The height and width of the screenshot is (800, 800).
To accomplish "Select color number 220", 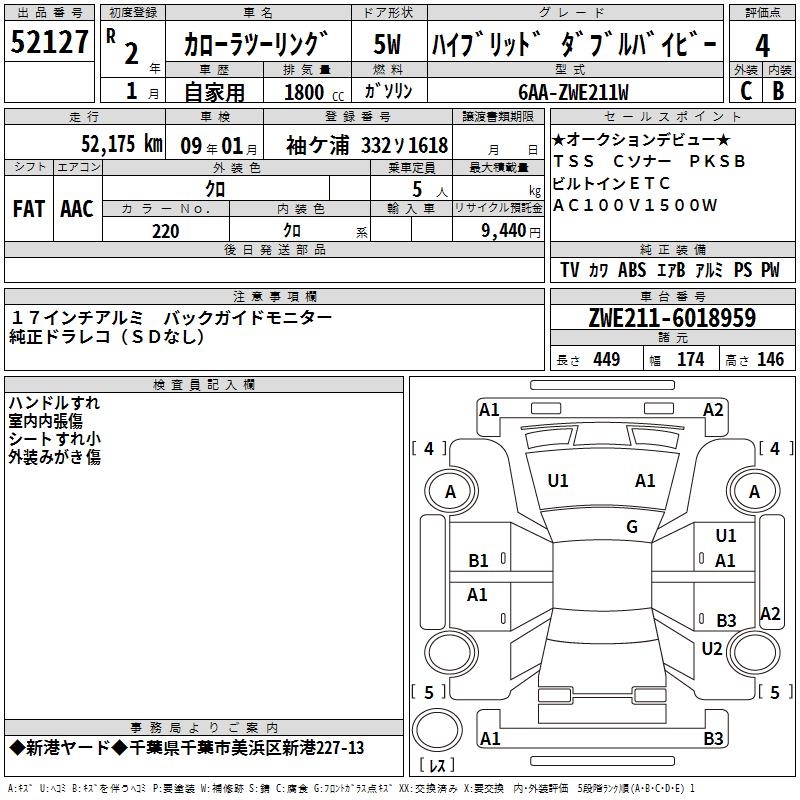I will click(166, 231).
